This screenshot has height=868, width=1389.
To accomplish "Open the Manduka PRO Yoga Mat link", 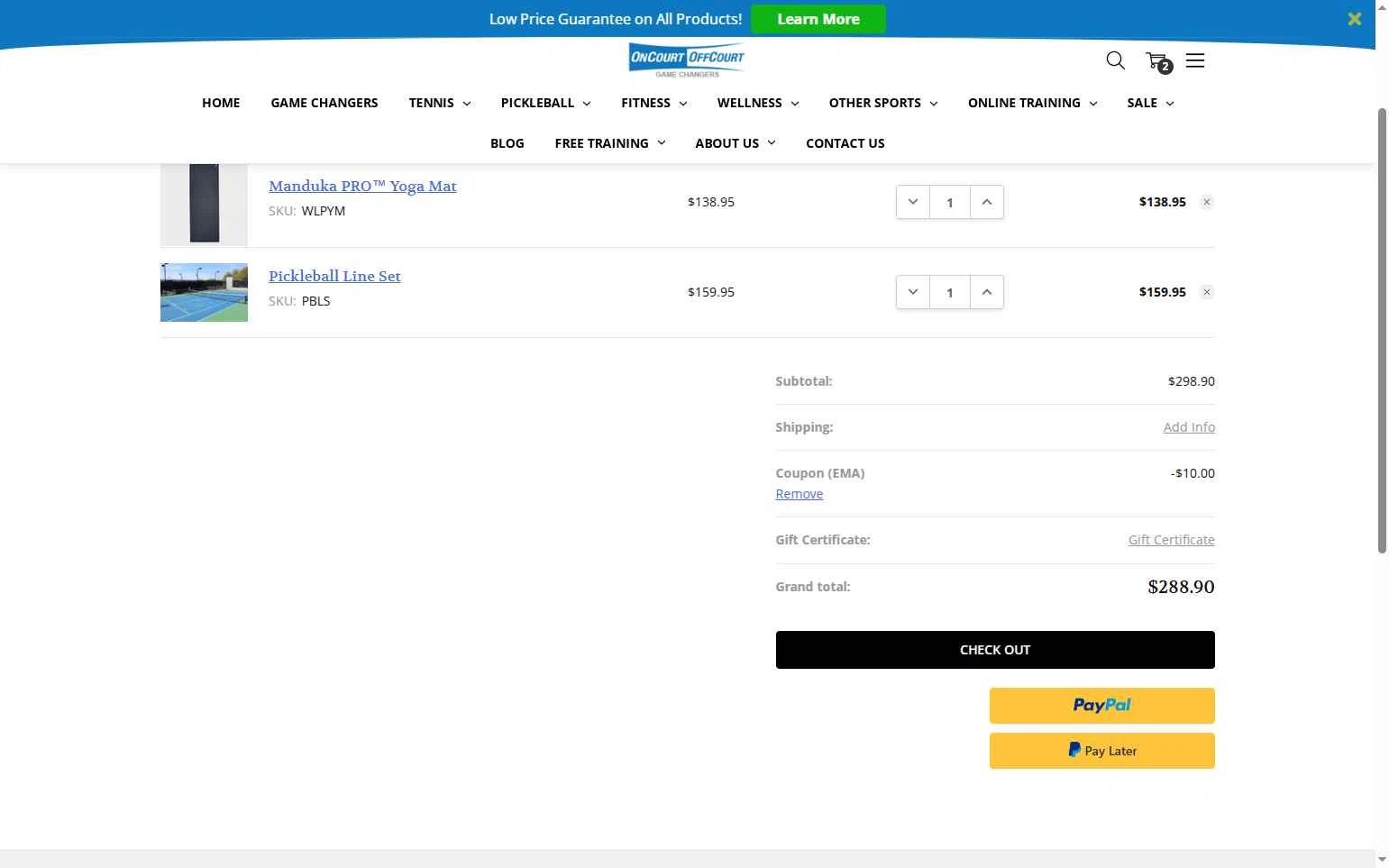I will pyautogui.click(x=362, y=186).
